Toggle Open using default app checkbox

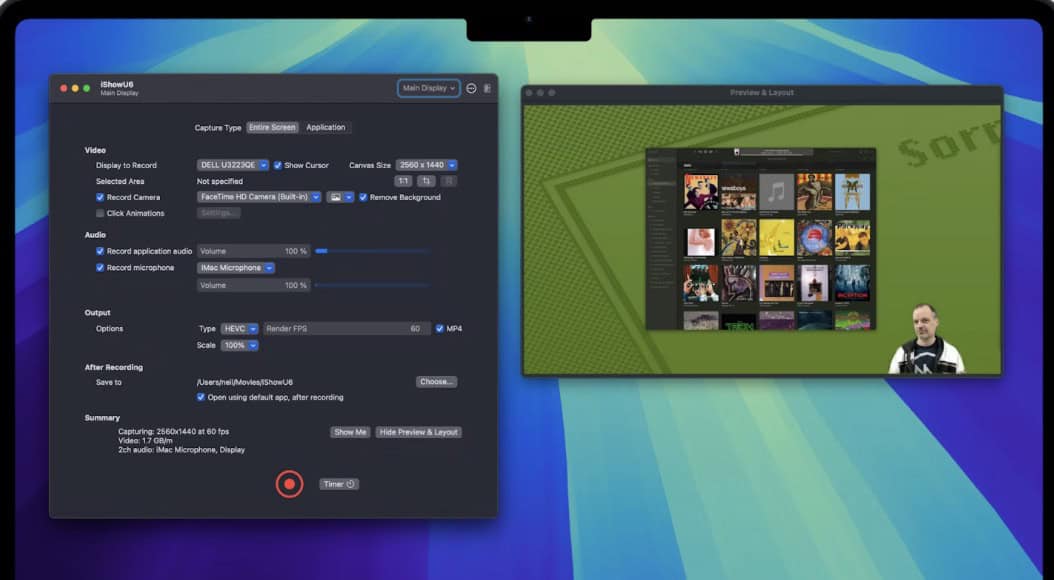tap(200, 397)
